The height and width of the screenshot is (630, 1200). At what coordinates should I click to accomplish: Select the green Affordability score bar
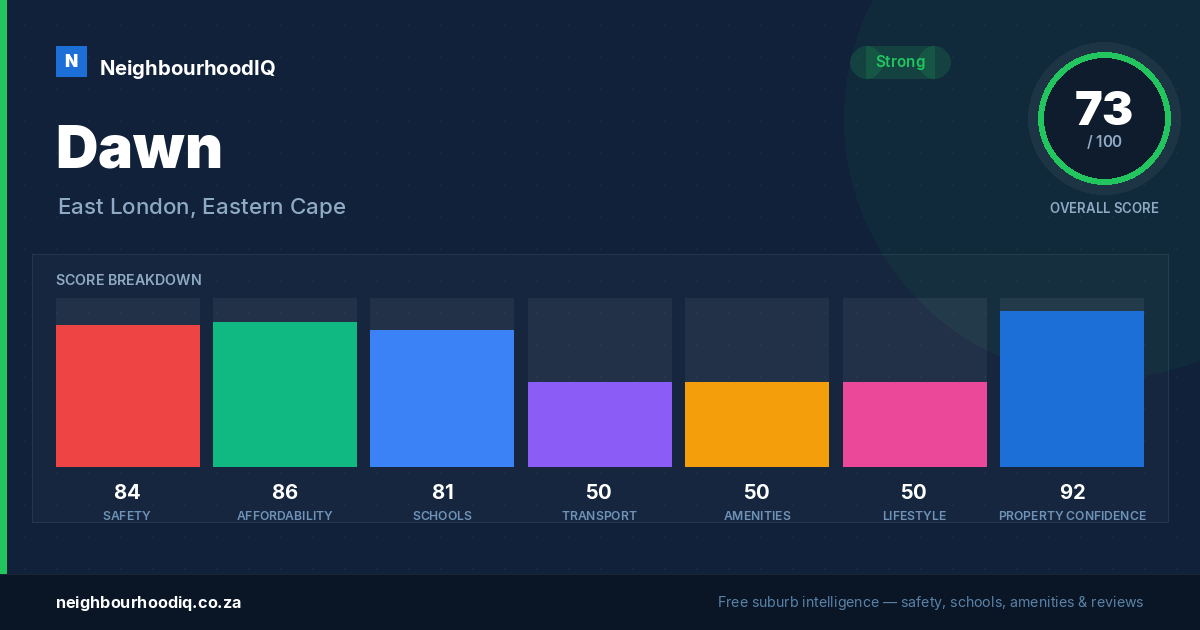[x=285, y=394]
